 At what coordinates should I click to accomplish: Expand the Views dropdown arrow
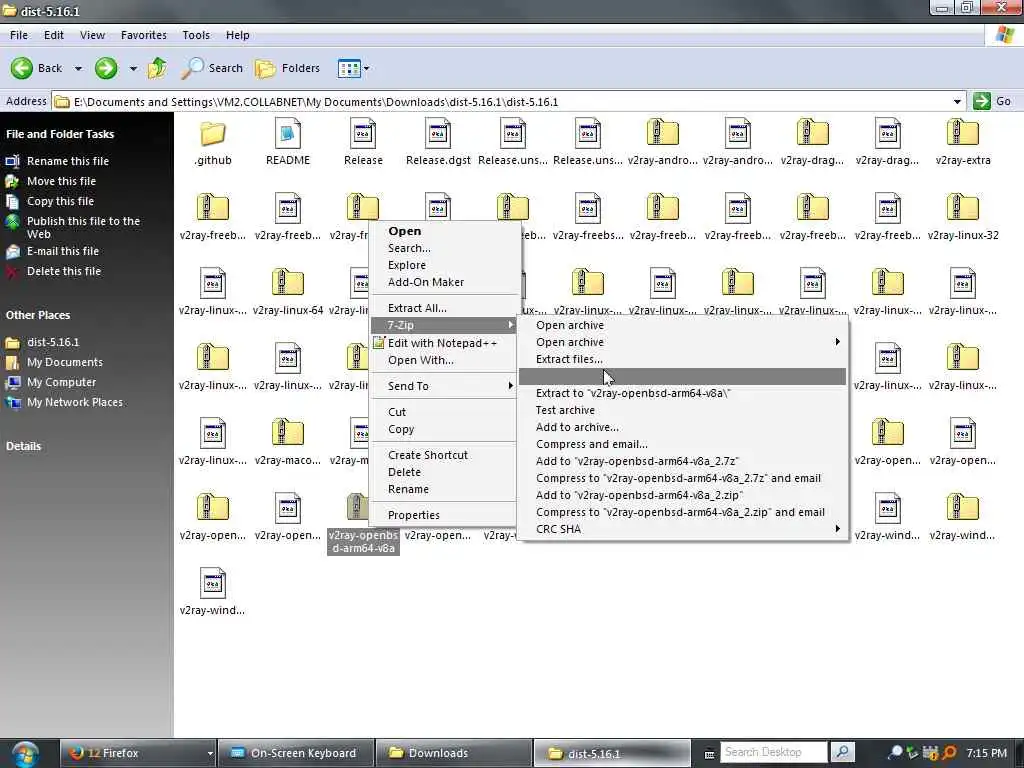[366, 68]
